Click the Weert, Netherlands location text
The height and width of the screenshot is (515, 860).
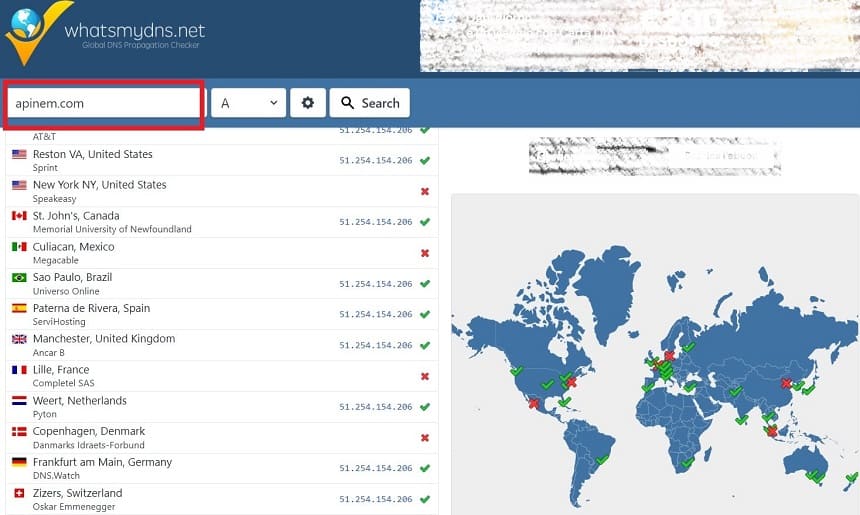pyautogui.click(x=80, y=401)
